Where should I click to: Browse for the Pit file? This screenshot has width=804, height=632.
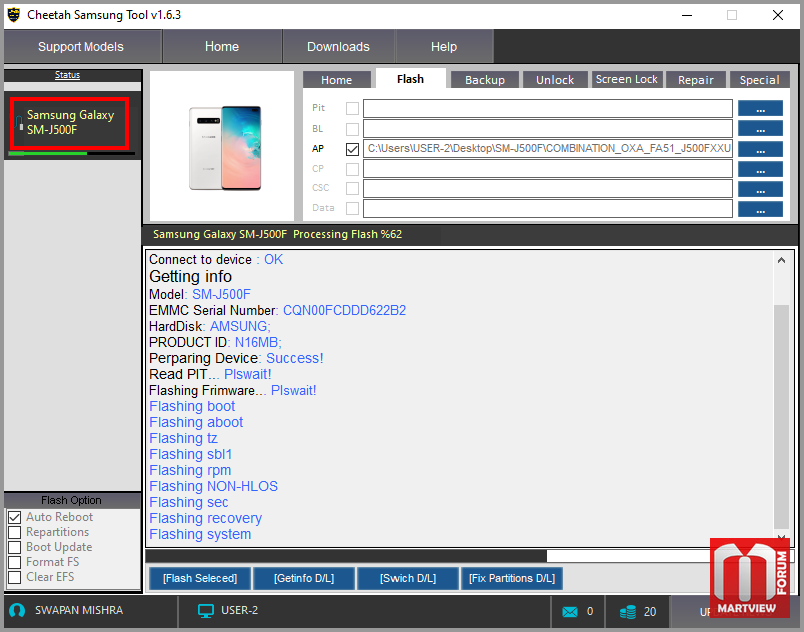[x=760, y=109]
